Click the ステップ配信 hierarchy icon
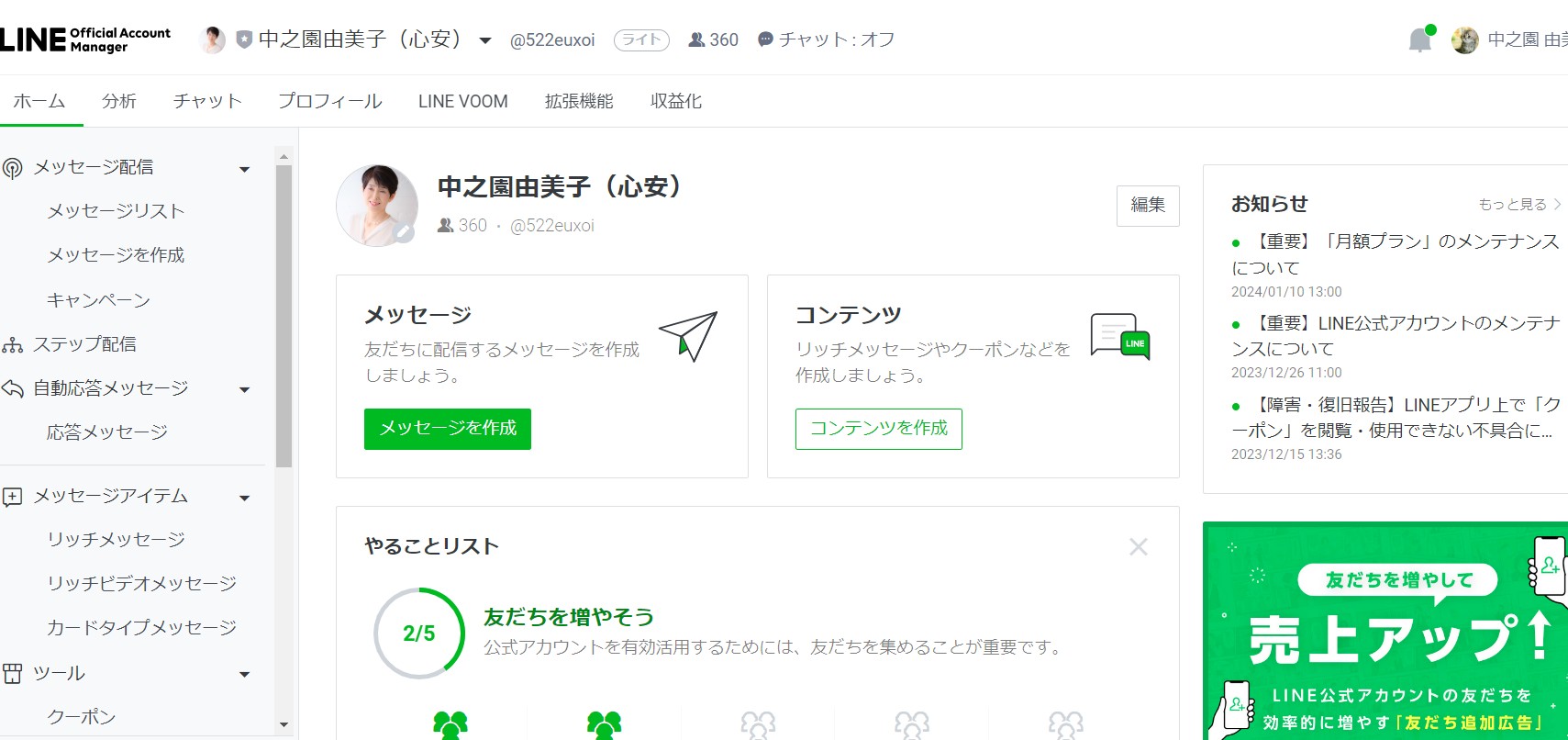The height and width of the screenshot is (740, 1568). click(x=13, y=345)
